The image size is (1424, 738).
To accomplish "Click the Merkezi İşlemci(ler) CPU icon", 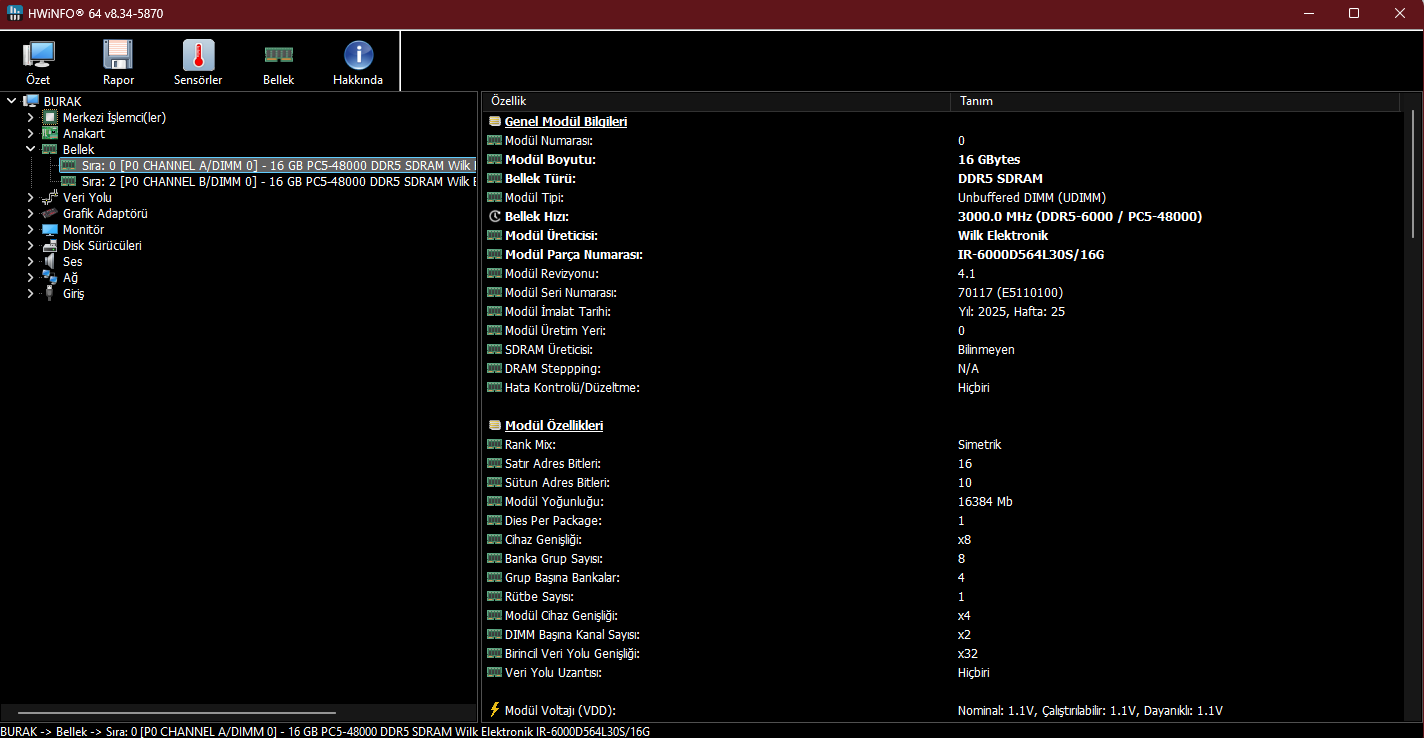I will [50, 117].
